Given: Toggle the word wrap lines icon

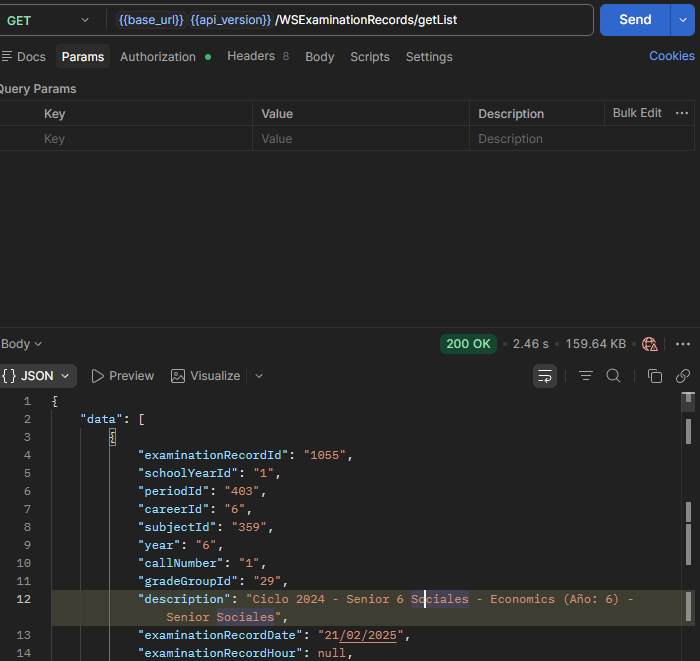Looking at the screenshot, I should tap(545, 376).
